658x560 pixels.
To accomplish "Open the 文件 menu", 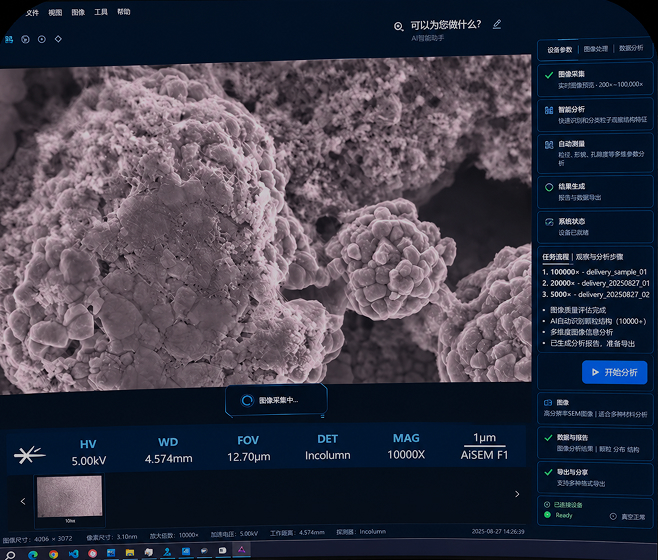I will pos(32,13).
